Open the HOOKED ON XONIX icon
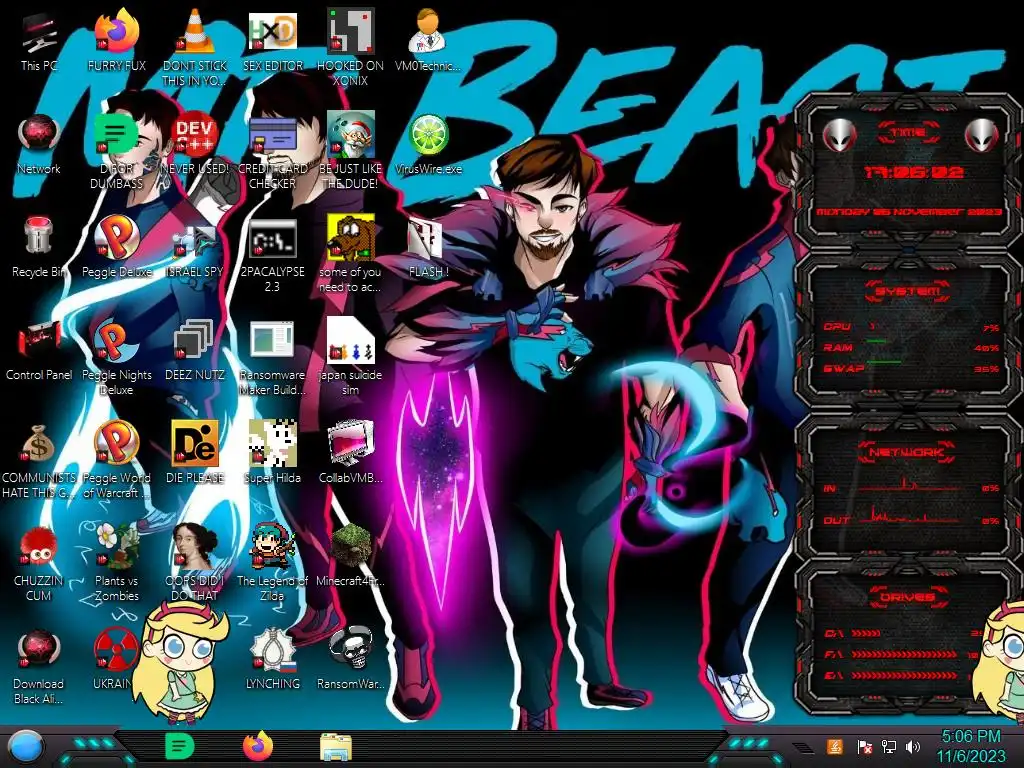 (350, 31)
